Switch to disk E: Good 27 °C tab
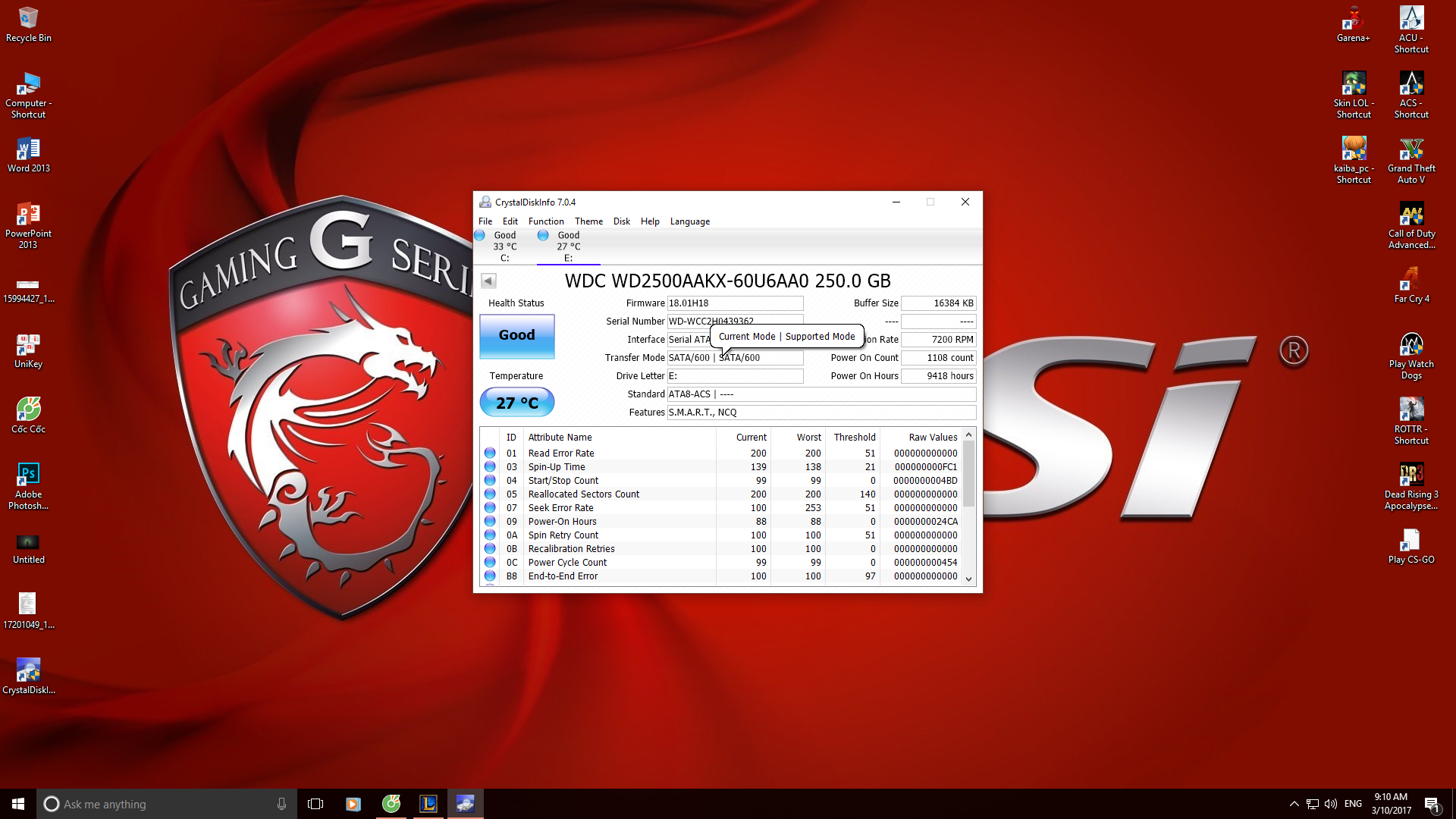This screenshot has width=1456, height=819. pyautogui.click(x=568, y=246)
